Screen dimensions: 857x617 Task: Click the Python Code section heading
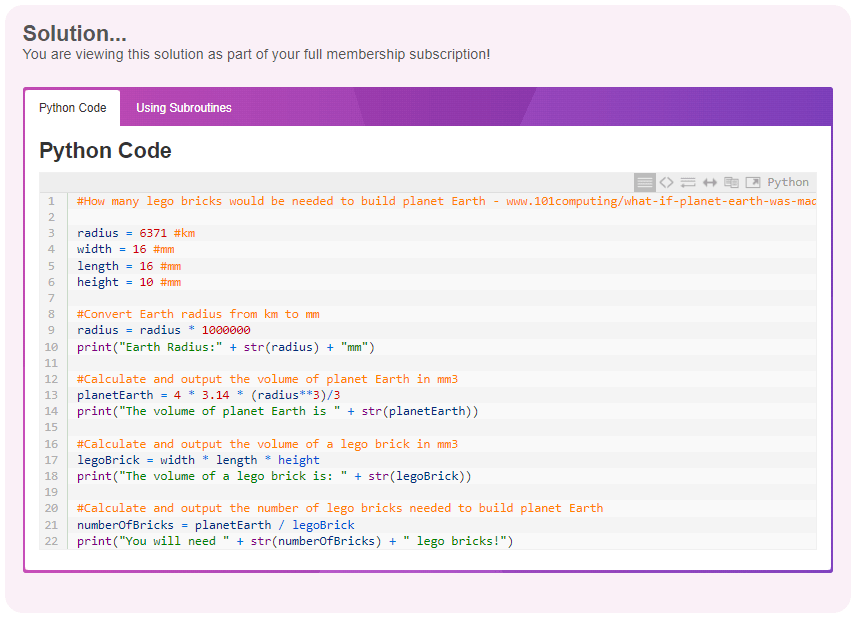click(105, 150)
